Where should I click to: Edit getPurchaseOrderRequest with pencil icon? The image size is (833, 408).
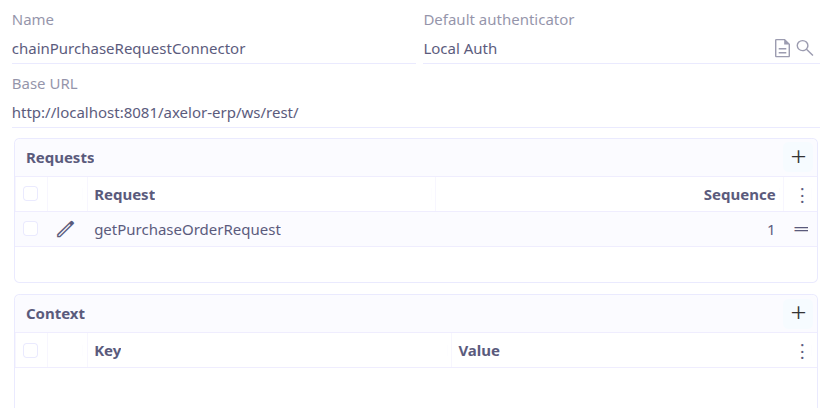coord(66,230)
